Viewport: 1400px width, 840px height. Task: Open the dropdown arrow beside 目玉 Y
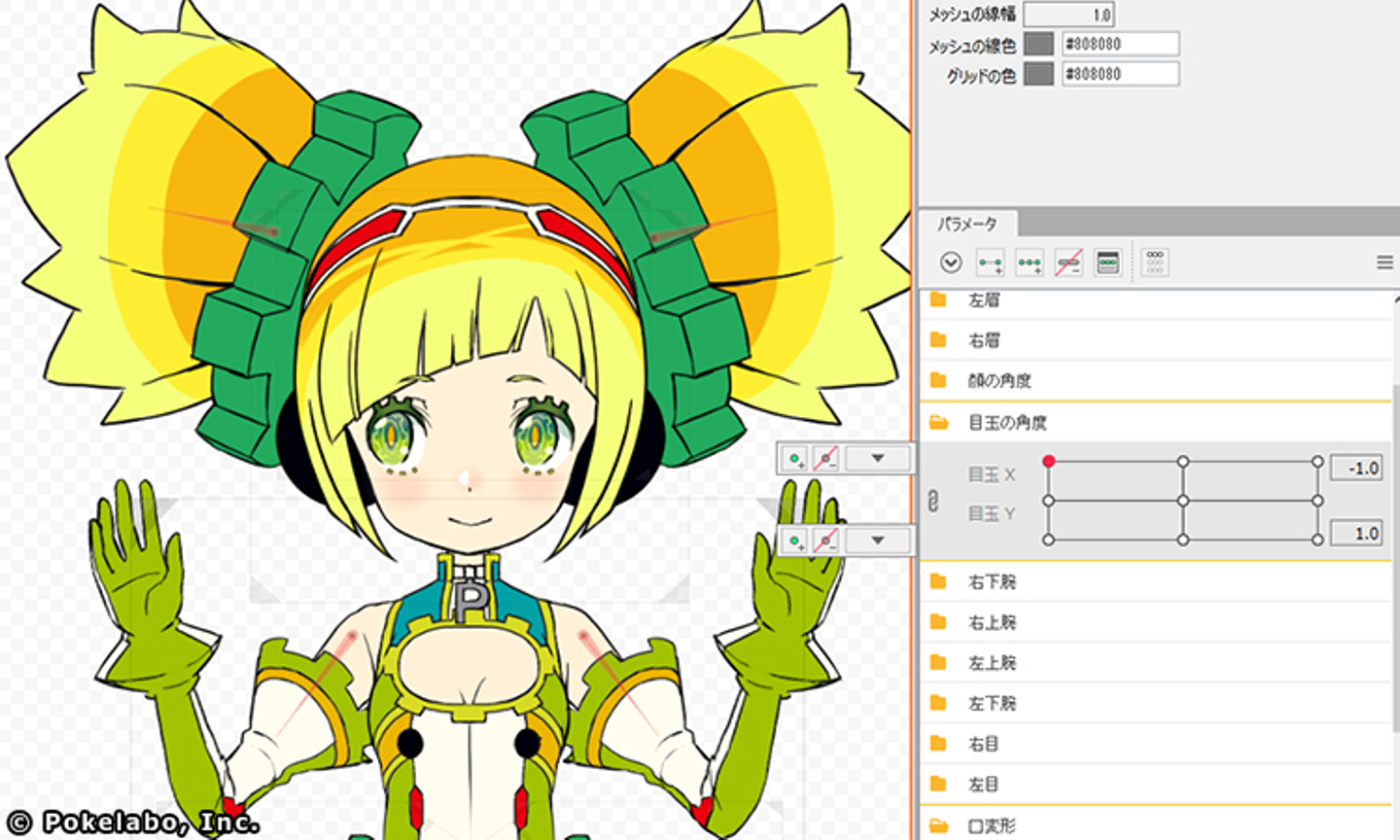(877, 541)
